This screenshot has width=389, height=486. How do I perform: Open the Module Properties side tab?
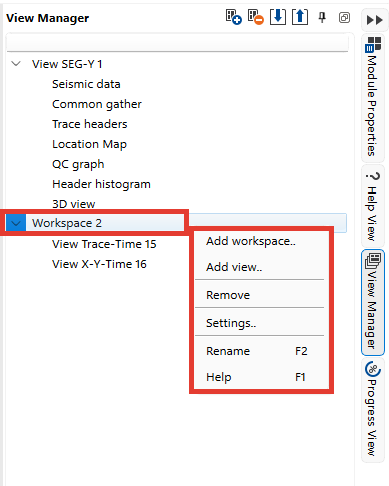(x=373, y=98)
